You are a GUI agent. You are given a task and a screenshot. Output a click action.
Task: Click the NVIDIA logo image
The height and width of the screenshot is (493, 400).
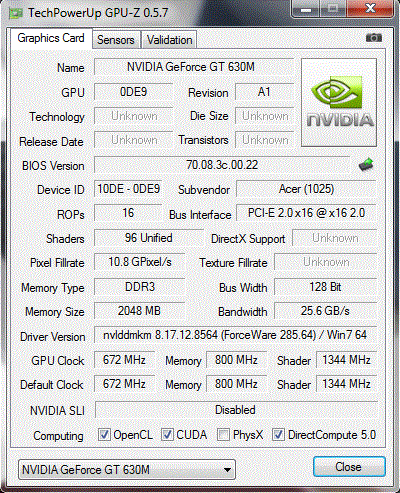coord(339,103)
